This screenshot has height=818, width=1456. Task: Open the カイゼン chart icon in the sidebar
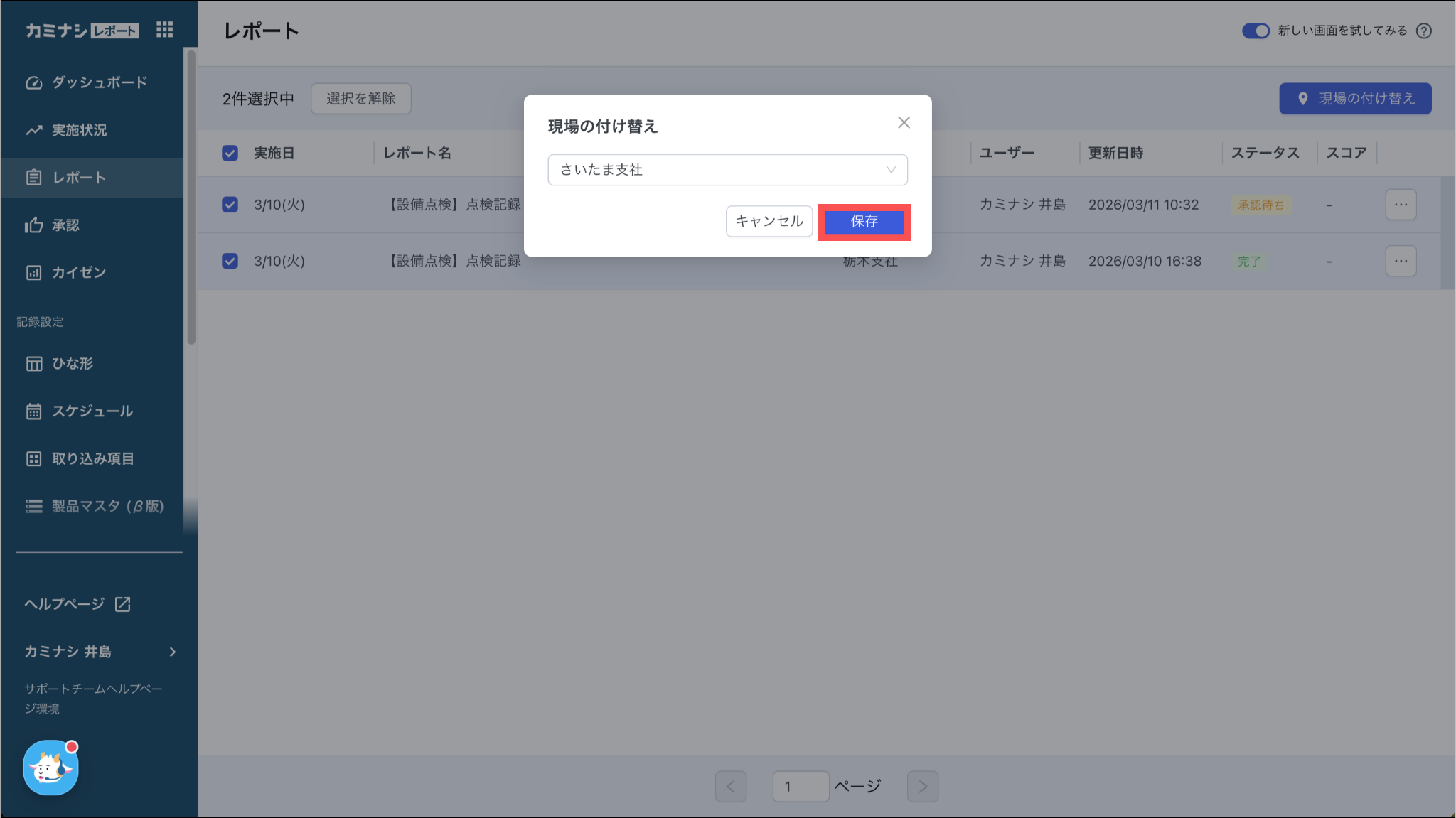[x=34, y=273]
